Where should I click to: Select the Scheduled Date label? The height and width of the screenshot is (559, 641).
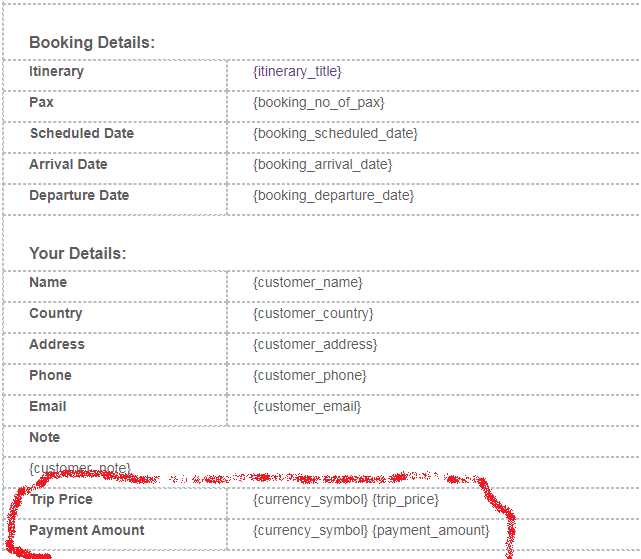pyautogui.click(x=82, y=133)
